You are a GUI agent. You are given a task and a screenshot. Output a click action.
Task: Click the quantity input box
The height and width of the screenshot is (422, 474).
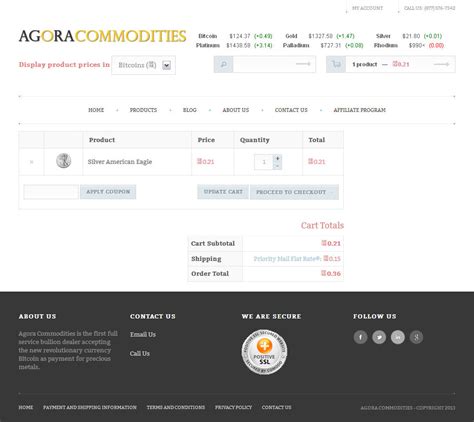click(x=264, y=162)
